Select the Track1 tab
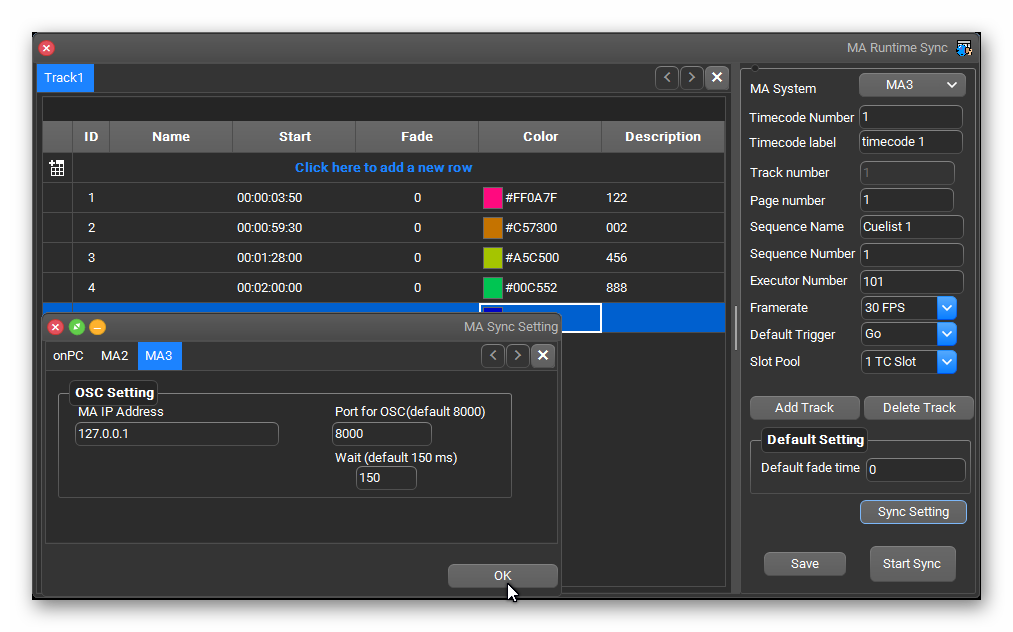The image size is (1013, 632). click(65, 78)
